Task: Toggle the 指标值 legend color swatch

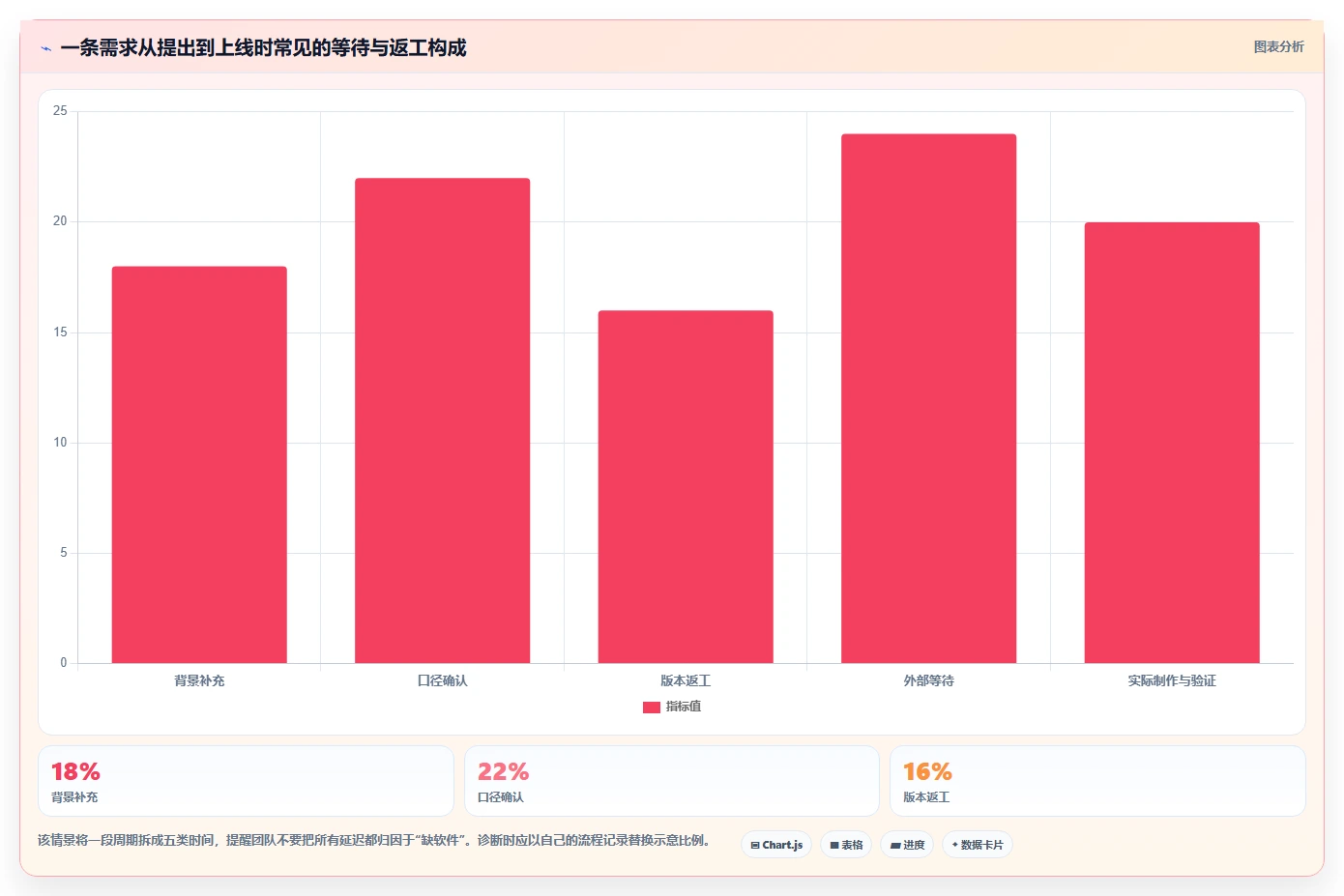Action: pyautogui.click(x=651, y=708)
